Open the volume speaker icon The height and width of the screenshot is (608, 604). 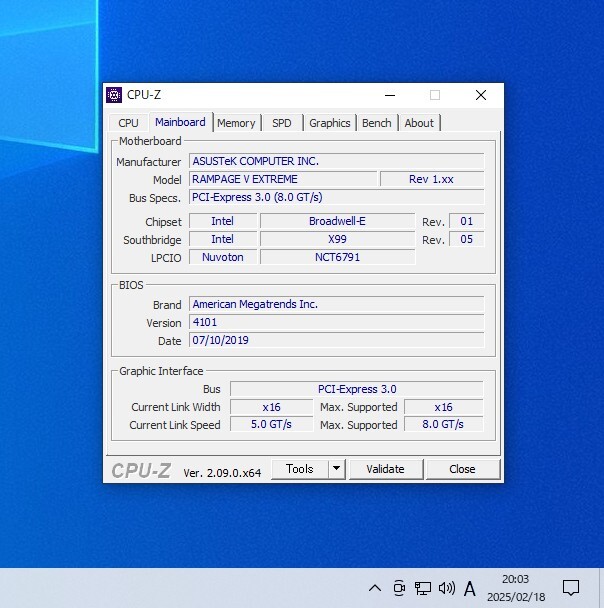pyautogui.click(x=446, y=588)
